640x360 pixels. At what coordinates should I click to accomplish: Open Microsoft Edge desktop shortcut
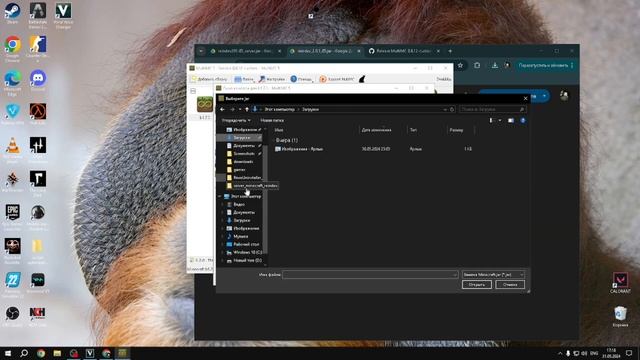(x=12, y=81)
